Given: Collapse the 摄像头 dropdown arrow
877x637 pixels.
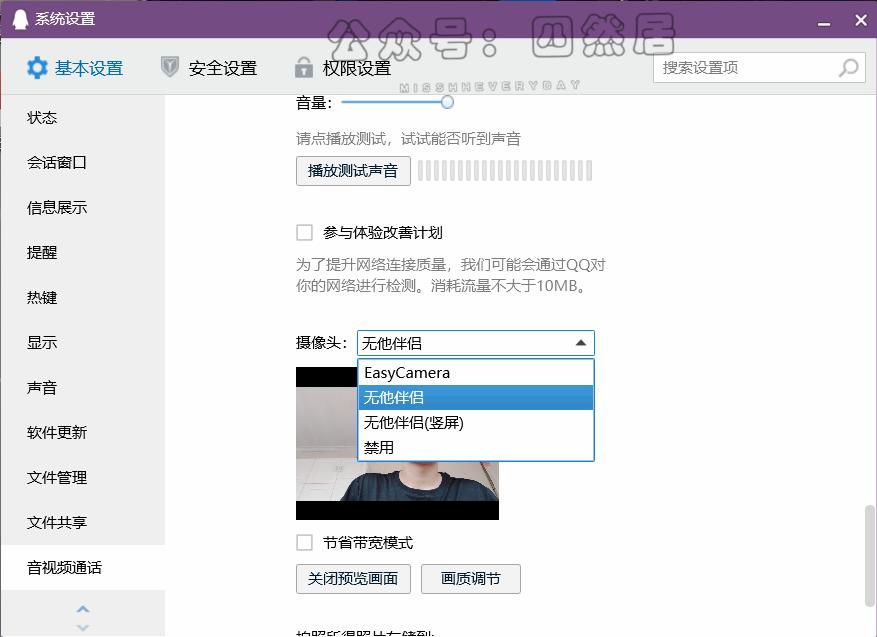Looking at the screenshot, I should [x=581, y=343].
